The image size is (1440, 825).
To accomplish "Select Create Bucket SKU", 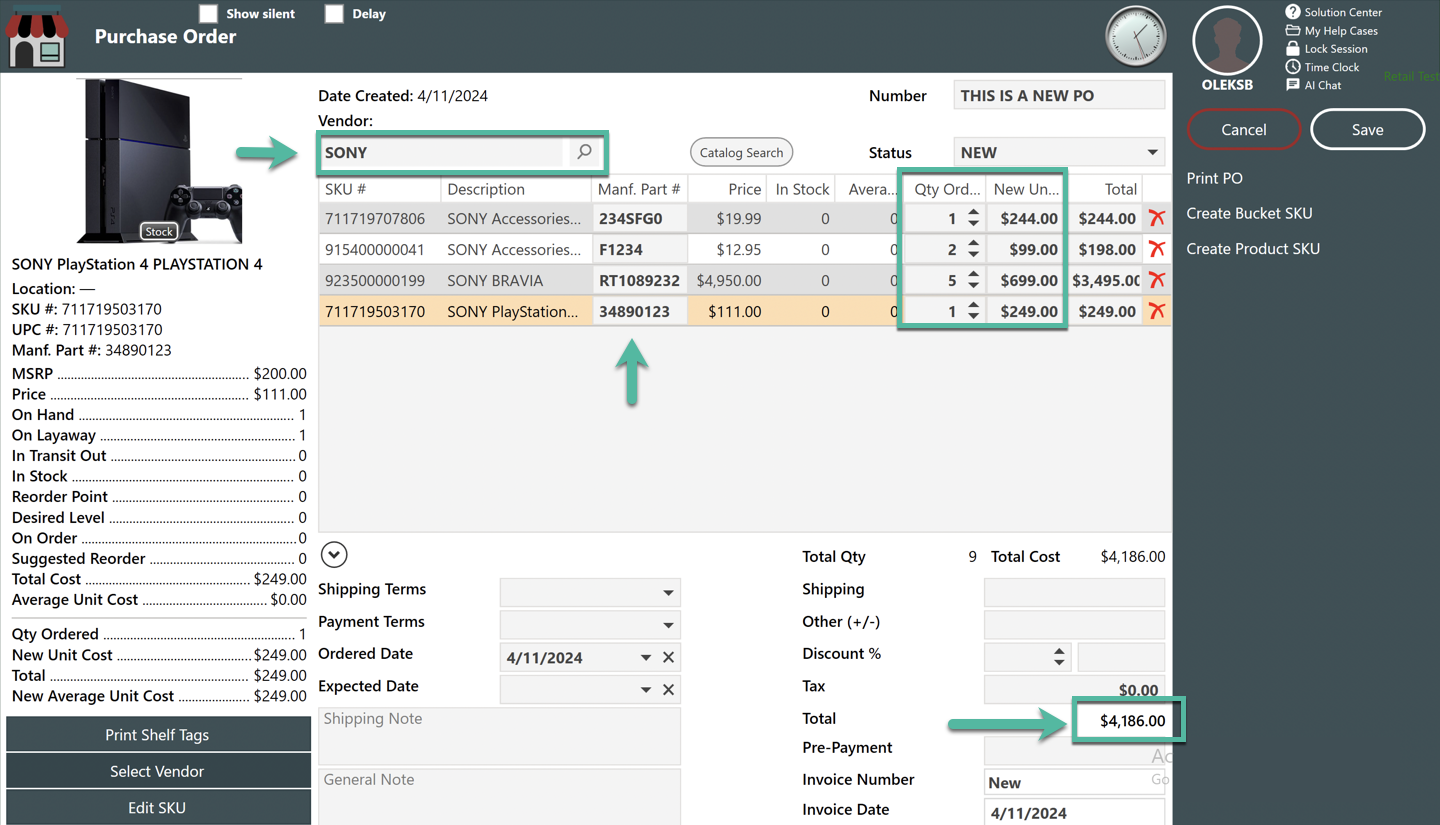I will (x=1249, y=213).
